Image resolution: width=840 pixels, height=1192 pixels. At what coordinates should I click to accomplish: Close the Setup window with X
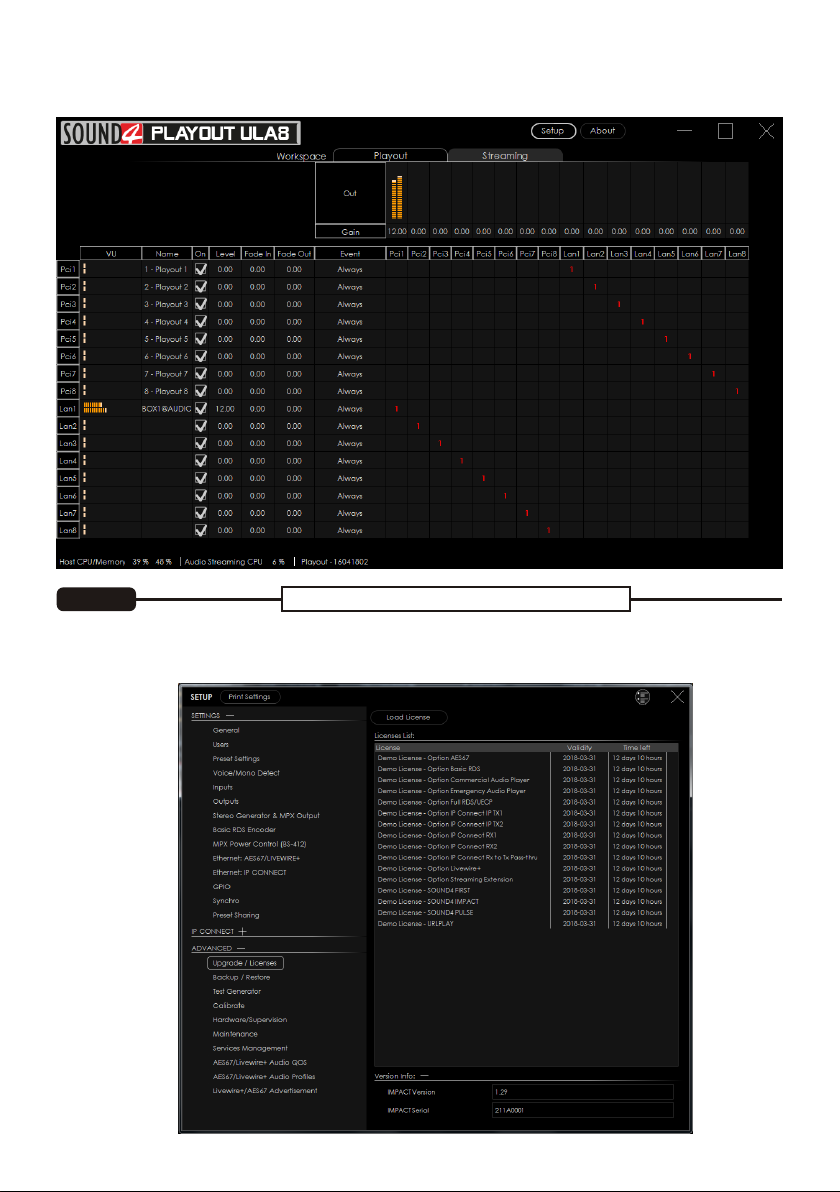(677, 697)
